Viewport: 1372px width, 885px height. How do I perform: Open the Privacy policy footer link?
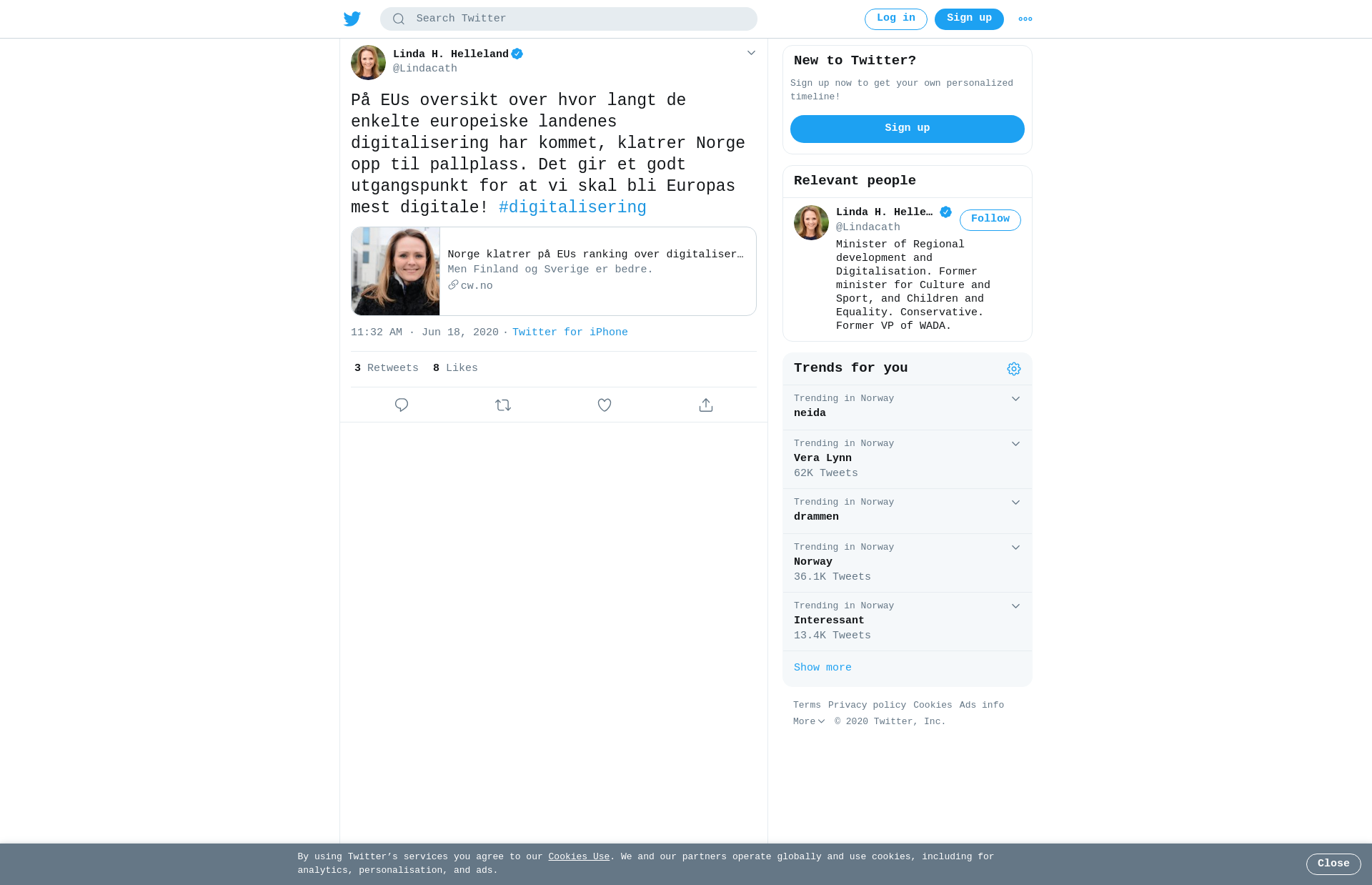867,706
